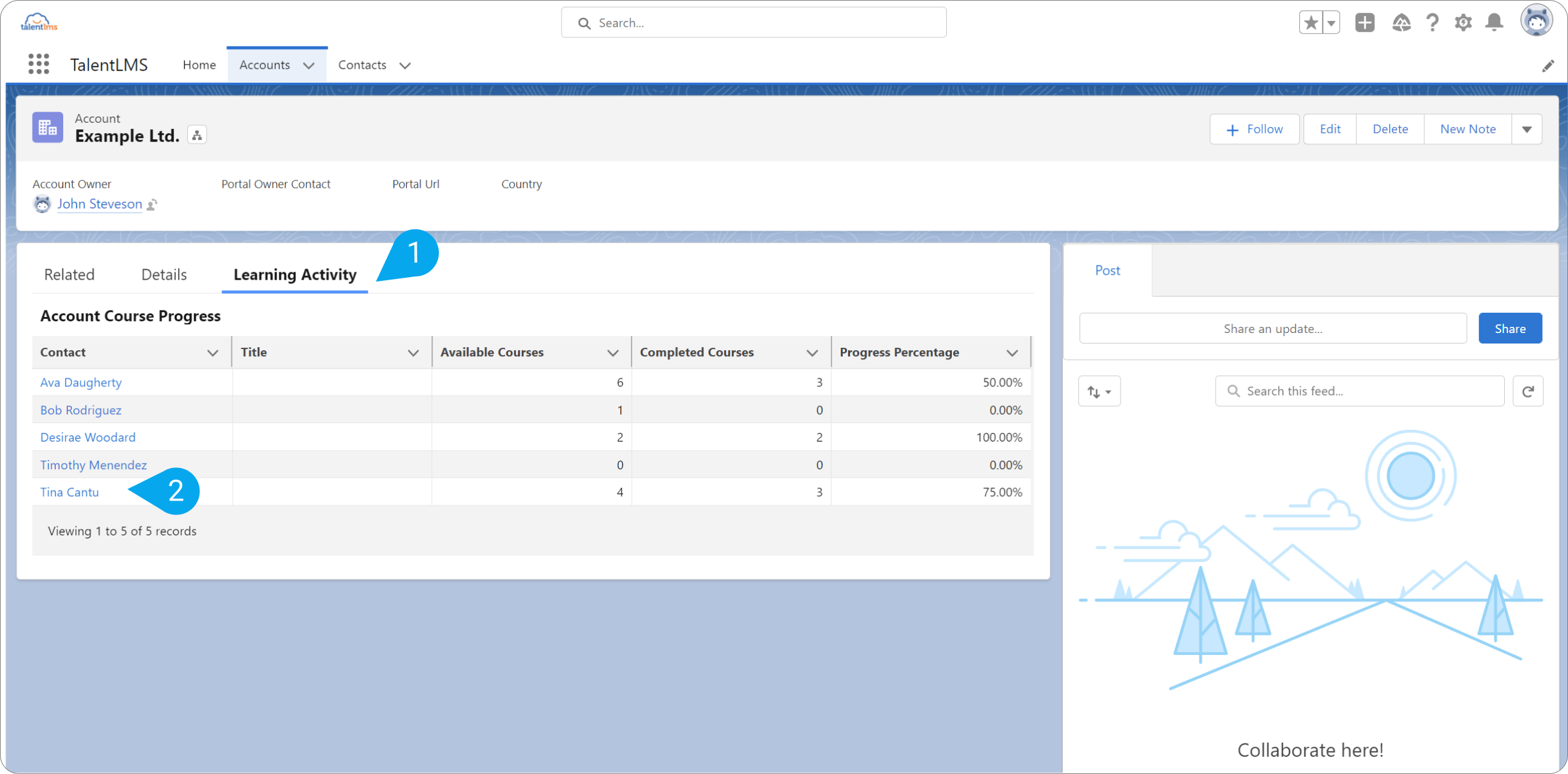Open Salesforce Setup via gear icon
The image size is (1568, 774).
(1463, 22)
